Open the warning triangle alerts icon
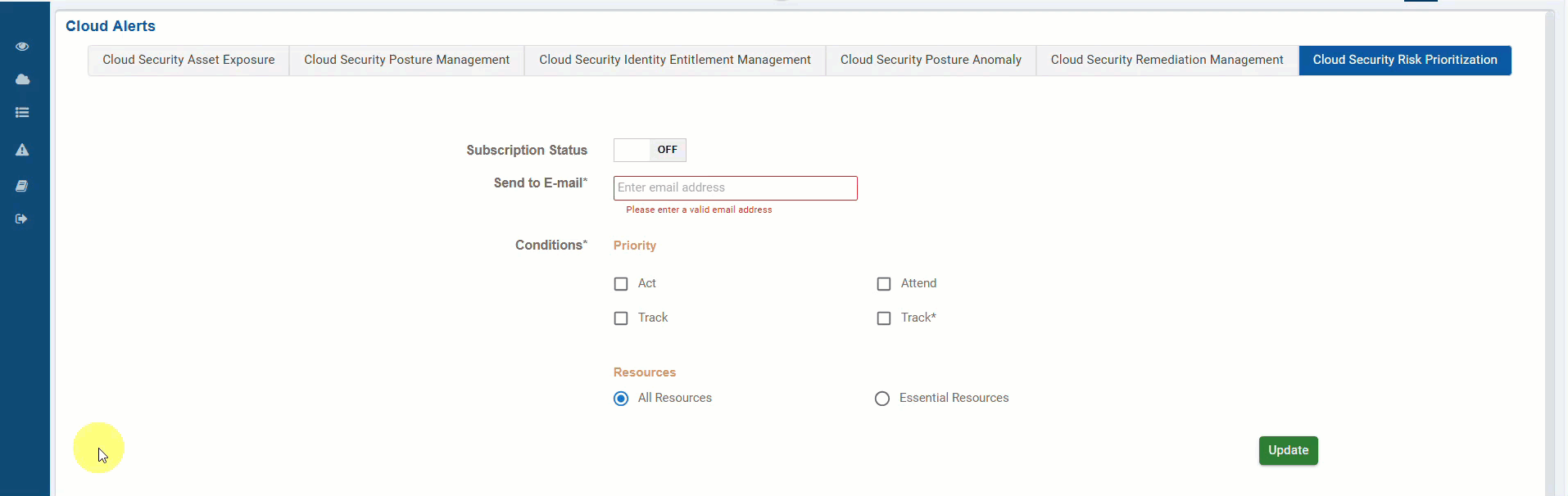Viewport: 1568px width, 496px height. click(x=22, y=150)
